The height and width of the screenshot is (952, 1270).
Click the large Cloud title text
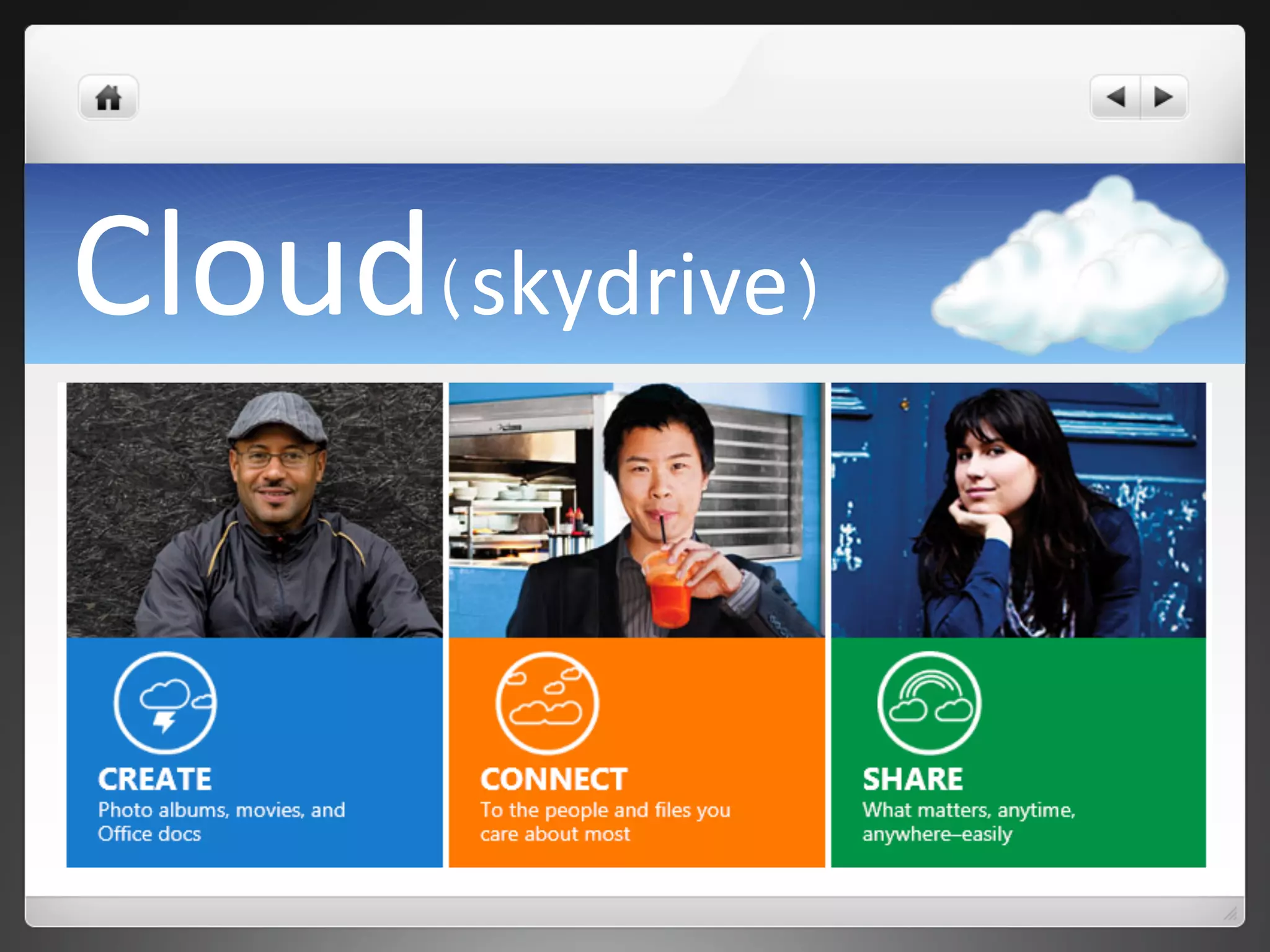click(x=251, y=265)
